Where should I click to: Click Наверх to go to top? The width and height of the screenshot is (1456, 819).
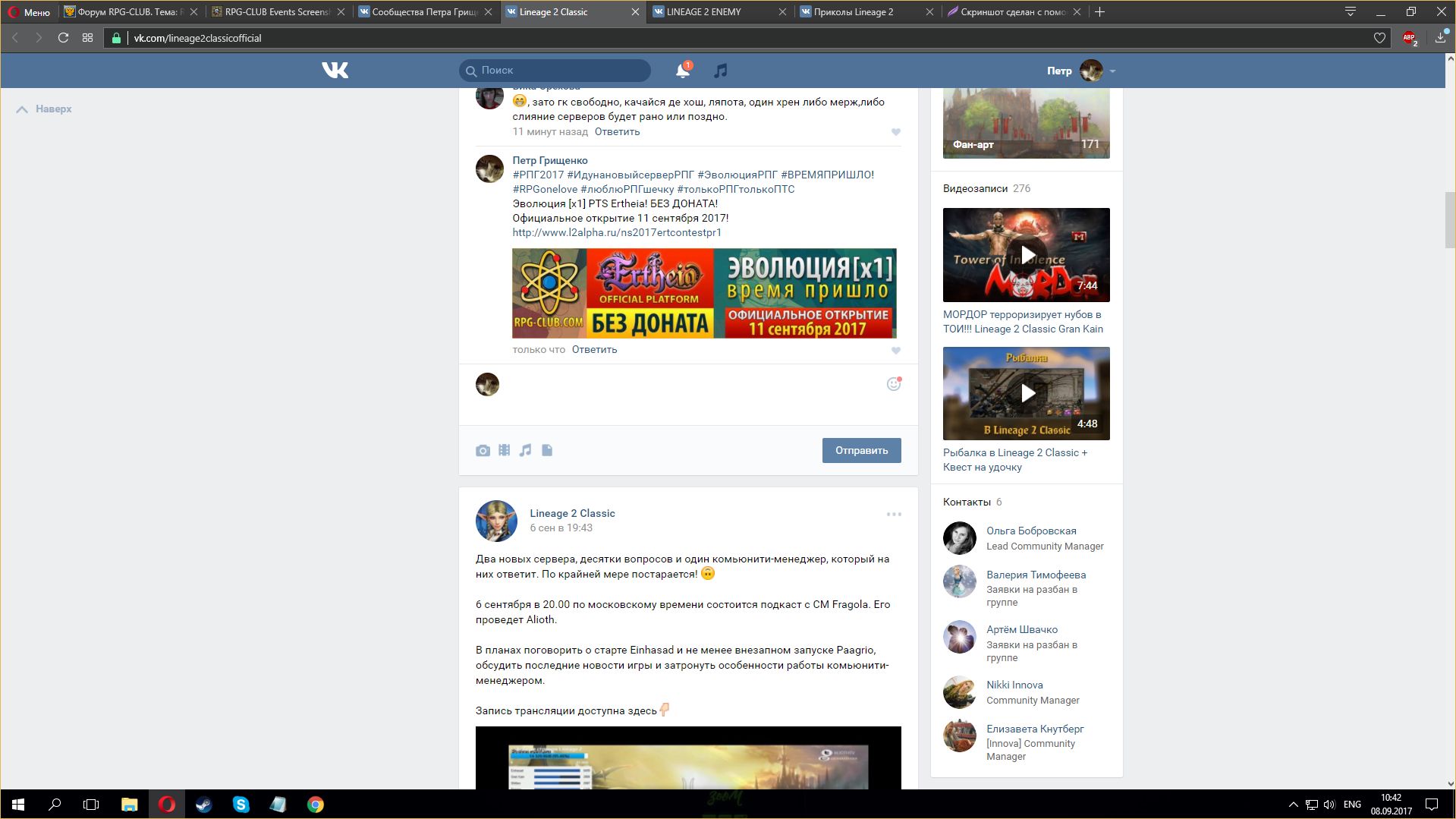pyautogui.click(x=45, y=109)
